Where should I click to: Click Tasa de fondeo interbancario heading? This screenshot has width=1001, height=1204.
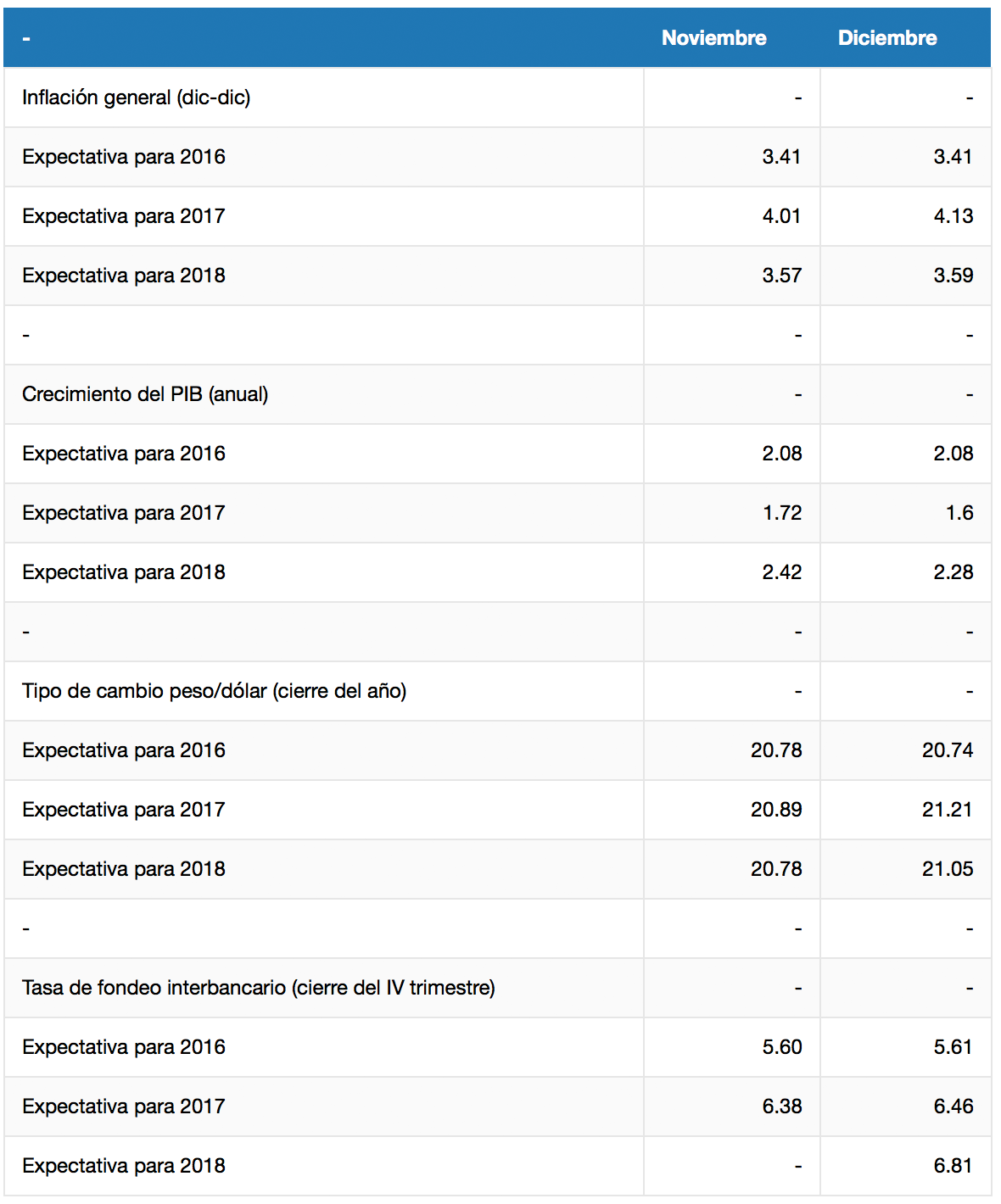259,988
